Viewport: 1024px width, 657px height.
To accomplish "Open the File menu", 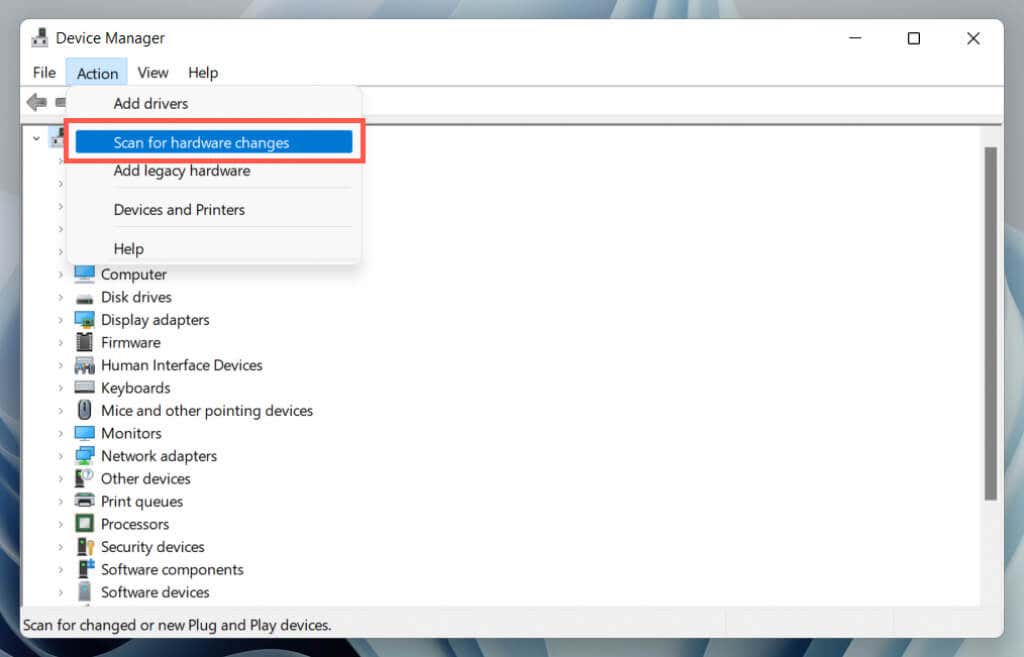I will coord(44,72).
